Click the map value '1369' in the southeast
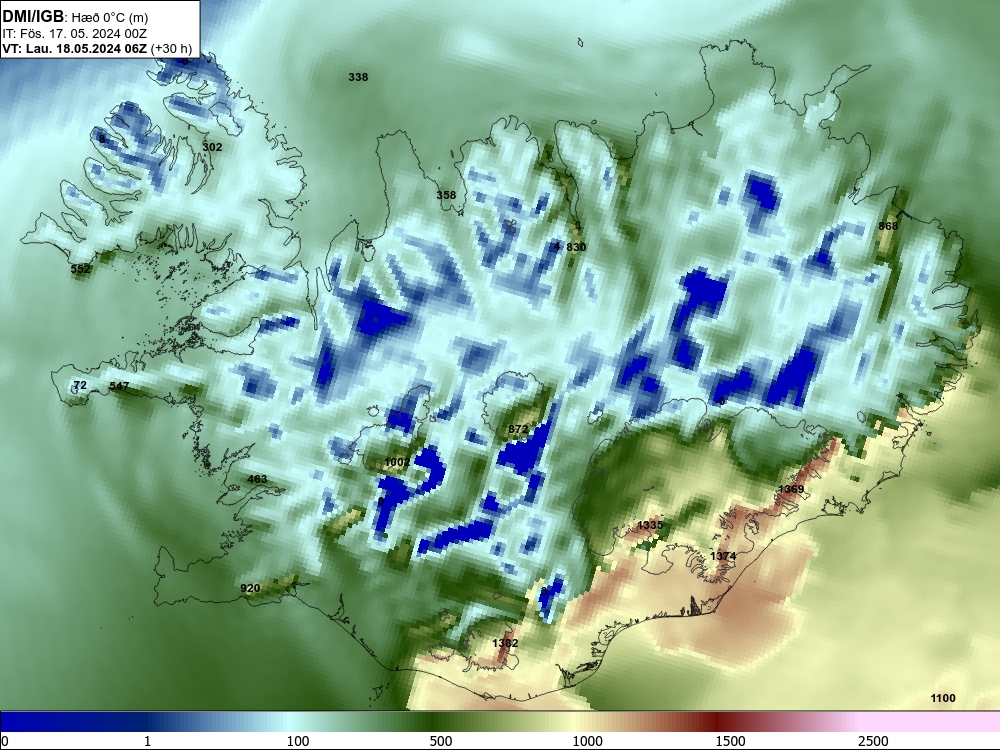Screen dimensions: 1000x750 [791, 489]
